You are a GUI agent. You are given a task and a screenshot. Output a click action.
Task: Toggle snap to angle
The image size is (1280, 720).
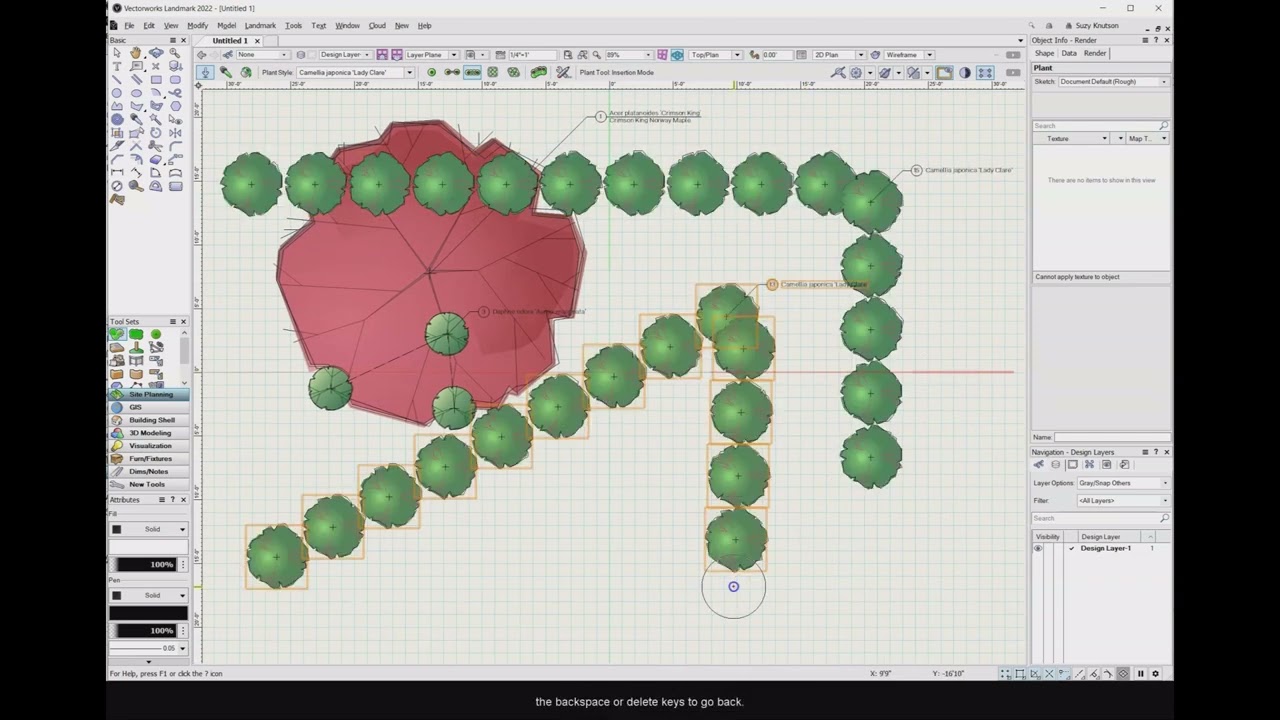1035,674
